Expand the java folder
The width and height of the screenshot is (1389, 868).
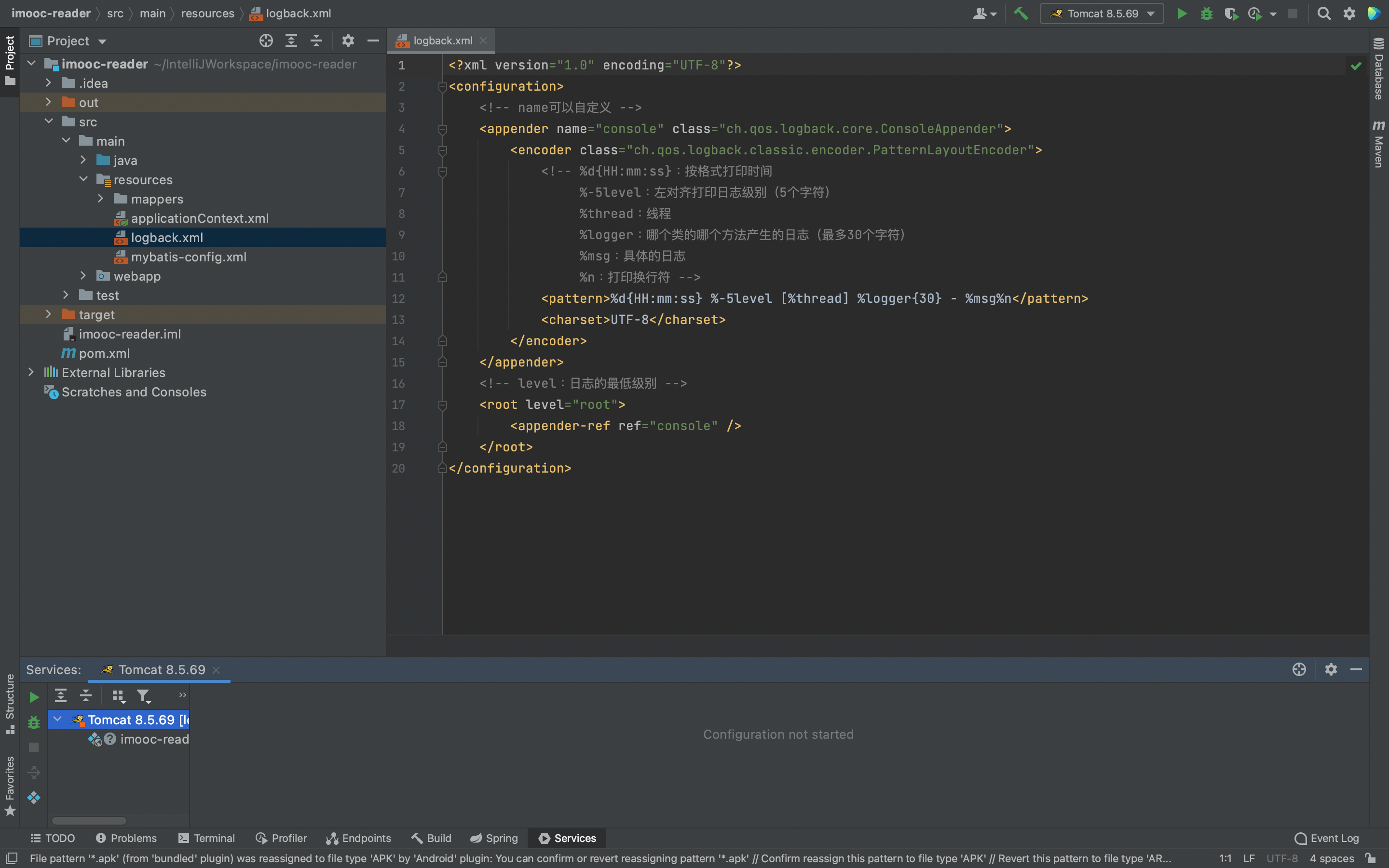point(83,160)
